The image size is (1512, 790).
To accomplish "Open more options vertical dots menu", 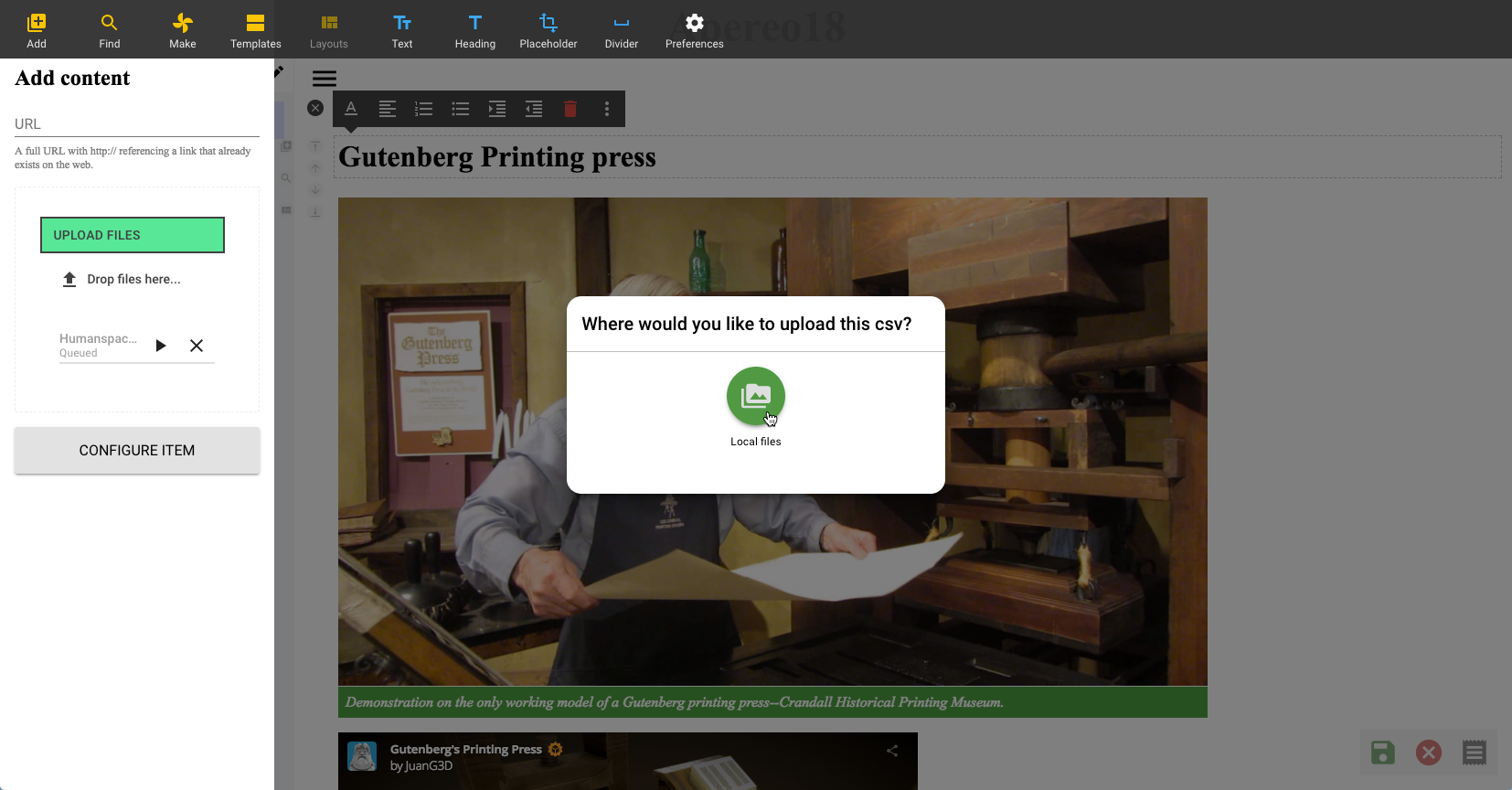I will (x=607, y=109).
